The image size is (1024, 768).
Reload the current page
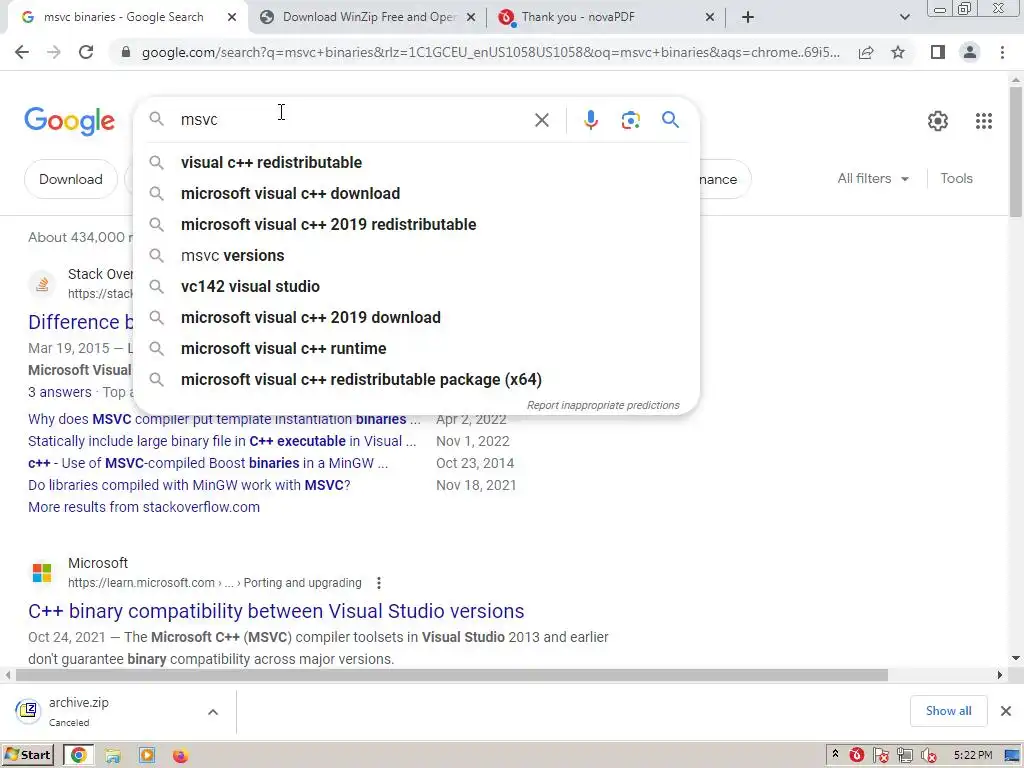pos(86,52)
